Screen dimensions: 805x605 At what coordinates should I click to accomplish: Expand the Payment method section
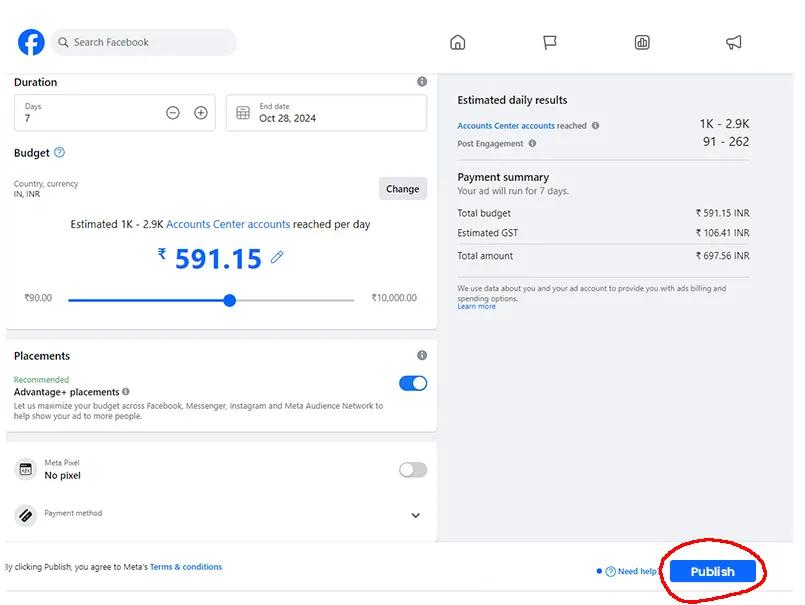coord(414,515)
